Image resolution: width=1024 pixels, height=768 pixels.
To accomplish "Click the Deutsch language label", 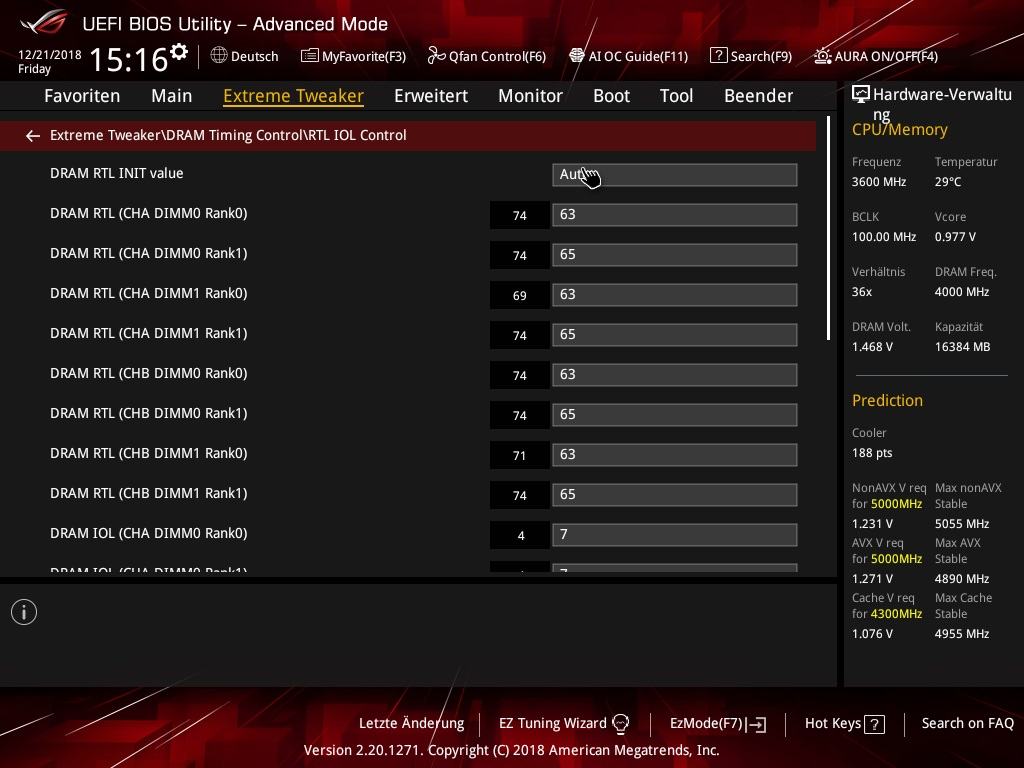I will pyautogui.click(x=255, y=57).
